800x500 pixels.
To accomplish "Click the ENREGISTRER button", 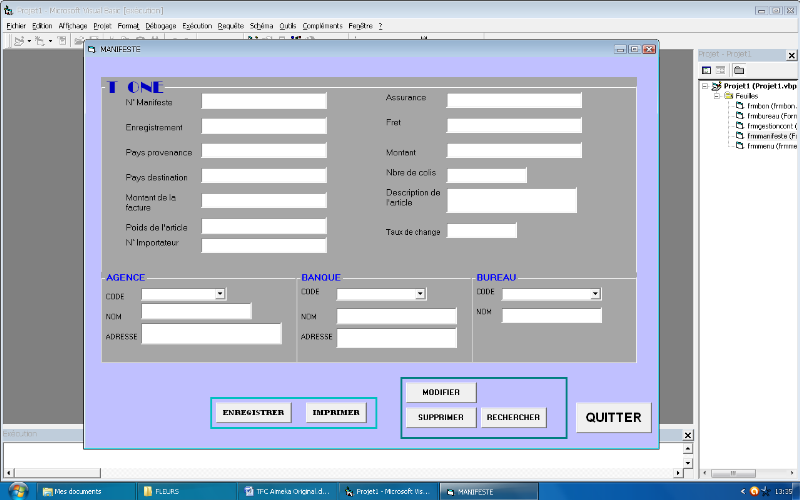I will point(253,412).
